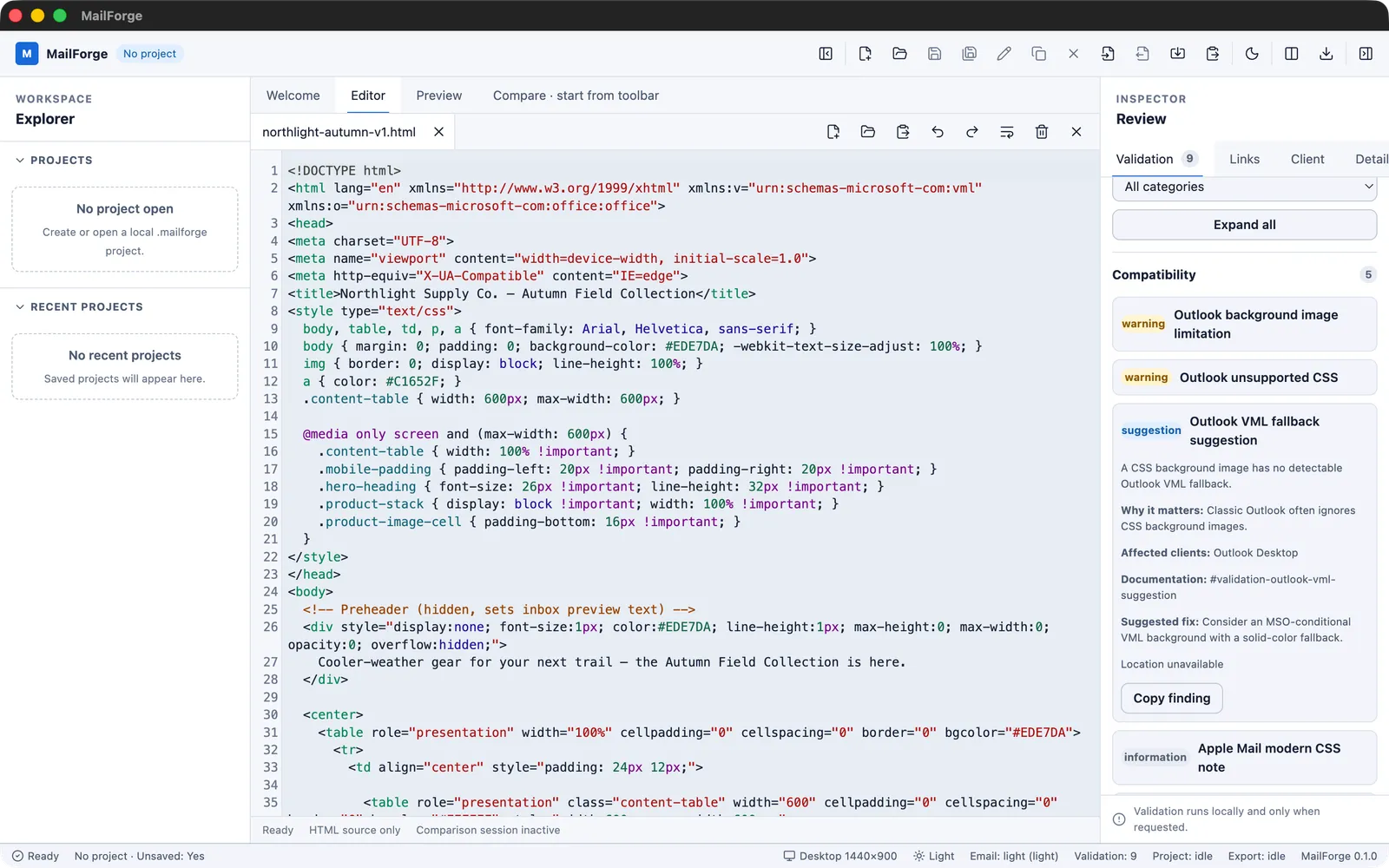Open the Compare start from toolbar tab
Viewport: 1389px width, 868px height.
pyautogui.click(x=576, y=95)
